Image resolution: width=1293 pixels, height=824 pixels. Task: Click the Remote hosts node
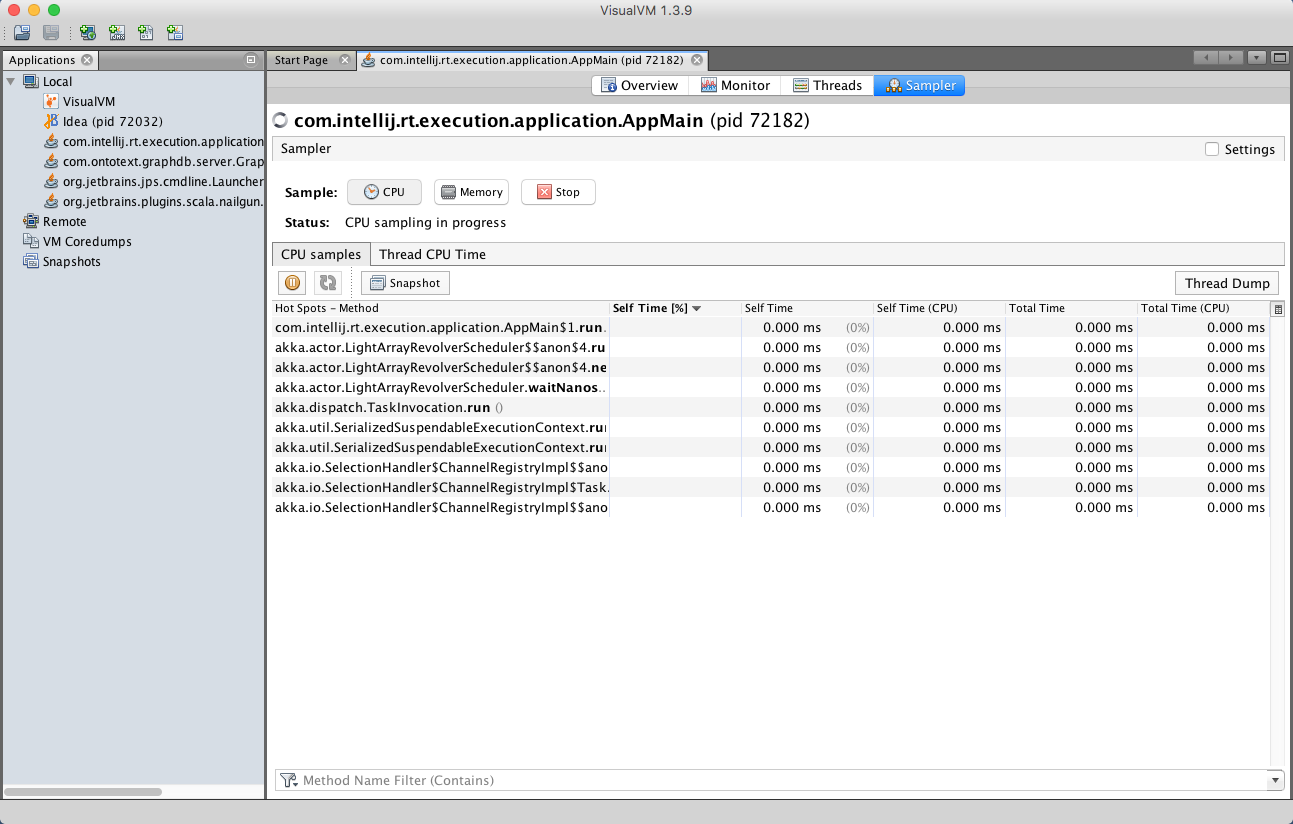coord(55,221)
